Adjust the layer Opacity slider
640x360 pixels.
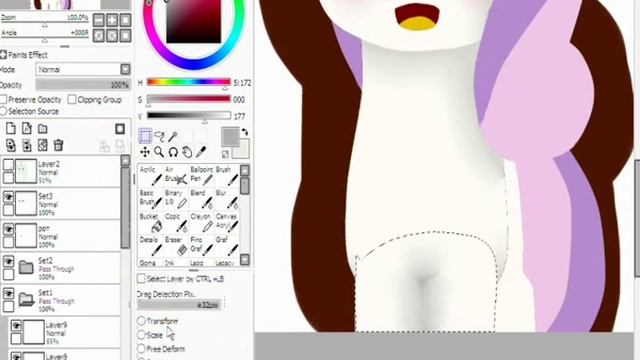83,85
